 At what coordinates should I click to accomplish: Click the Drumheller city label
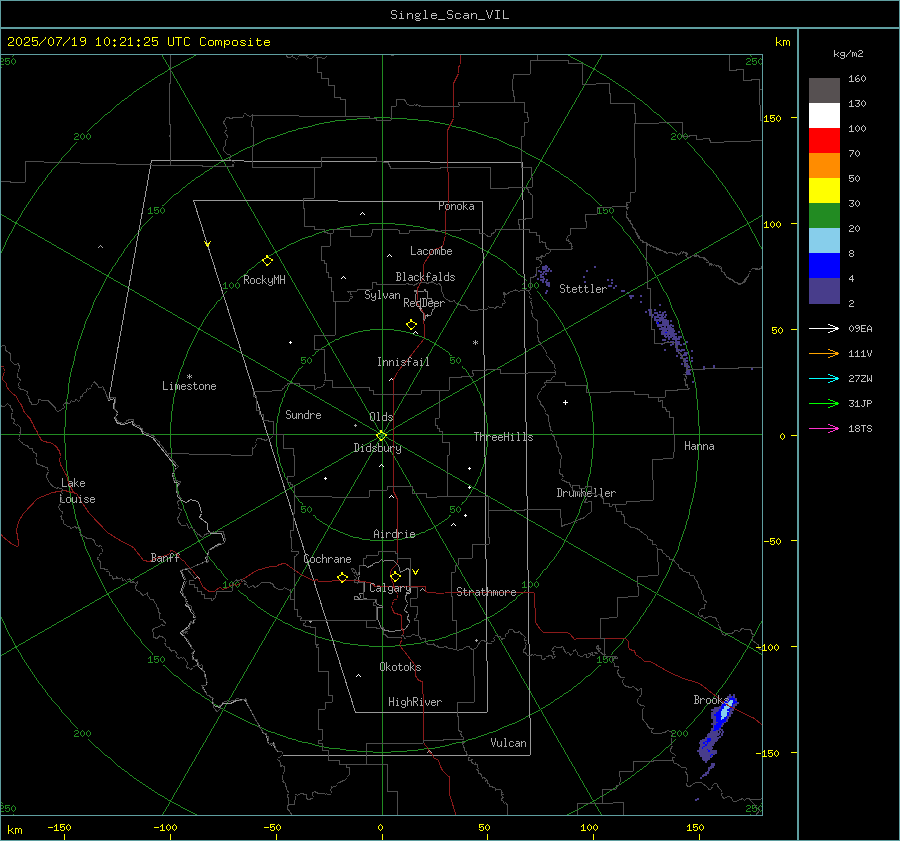click(x=586, y=493)
